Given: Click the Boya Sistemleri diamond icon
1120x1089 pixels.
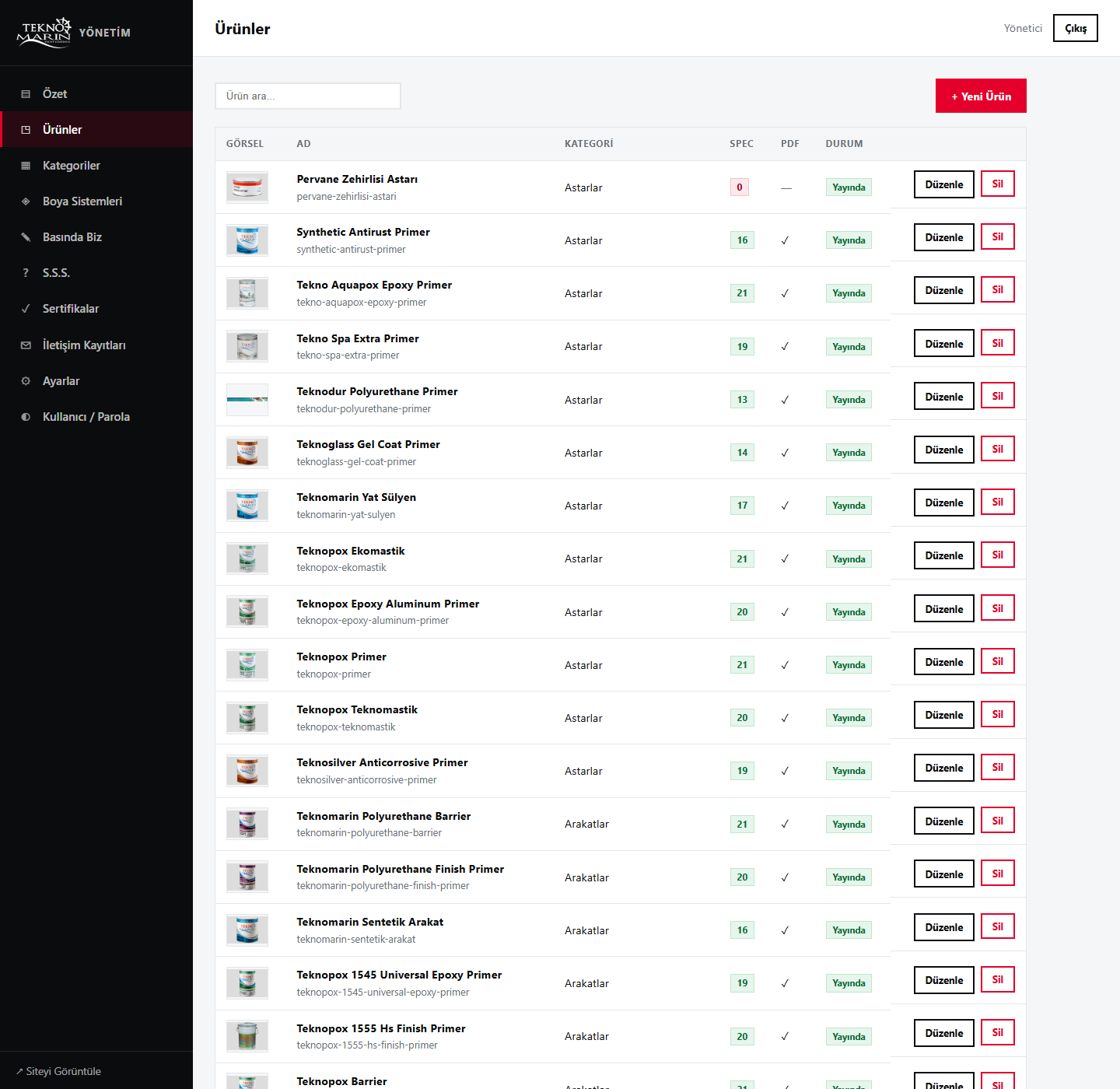Looking at the screenshot, I should 26,201.
